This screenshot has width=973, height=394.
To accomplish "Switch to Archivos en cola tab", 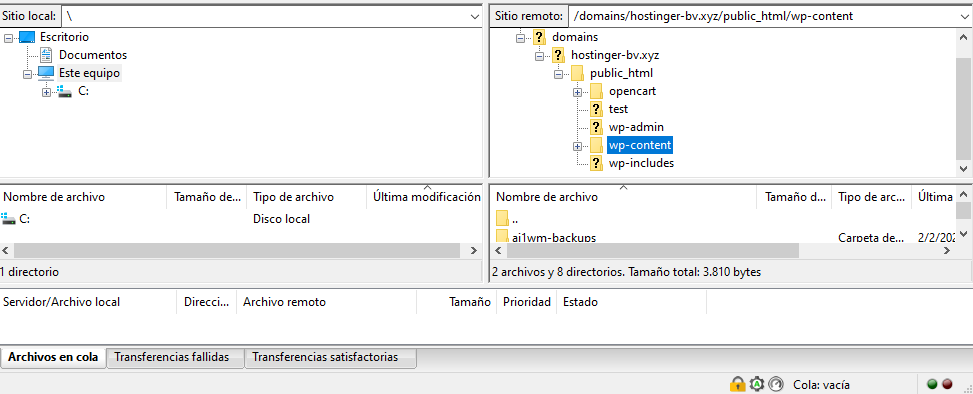I will pyautogui.click(x=53, y=357).
